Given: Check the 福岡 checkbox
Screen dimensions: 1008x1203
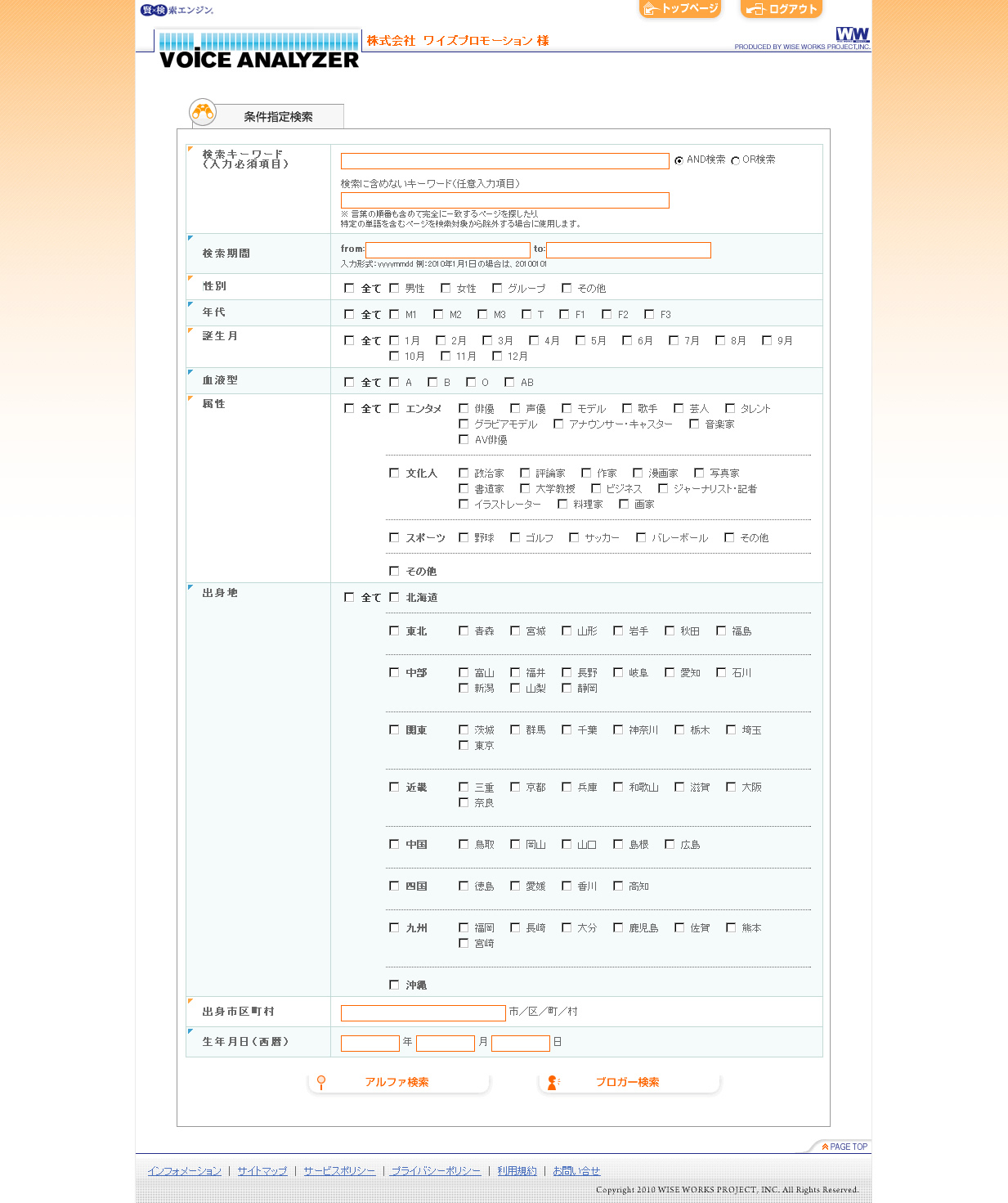Looking at the screenshot, I should (464, 927).
